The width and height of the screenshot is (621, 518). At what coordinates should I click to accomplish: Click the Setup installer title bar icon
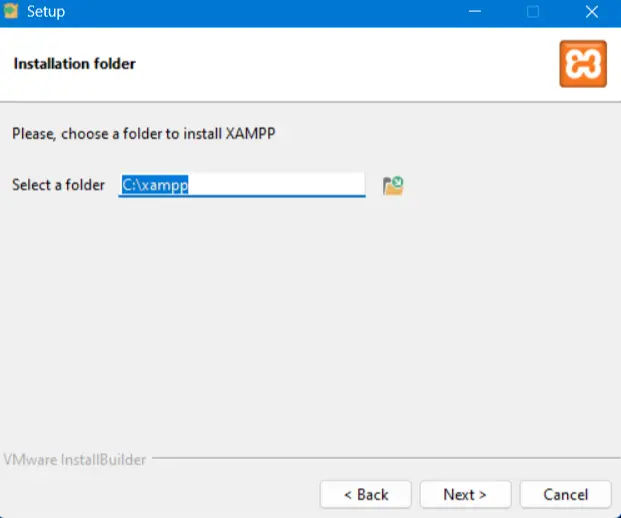pyautogui.click(x=10, y=11)
